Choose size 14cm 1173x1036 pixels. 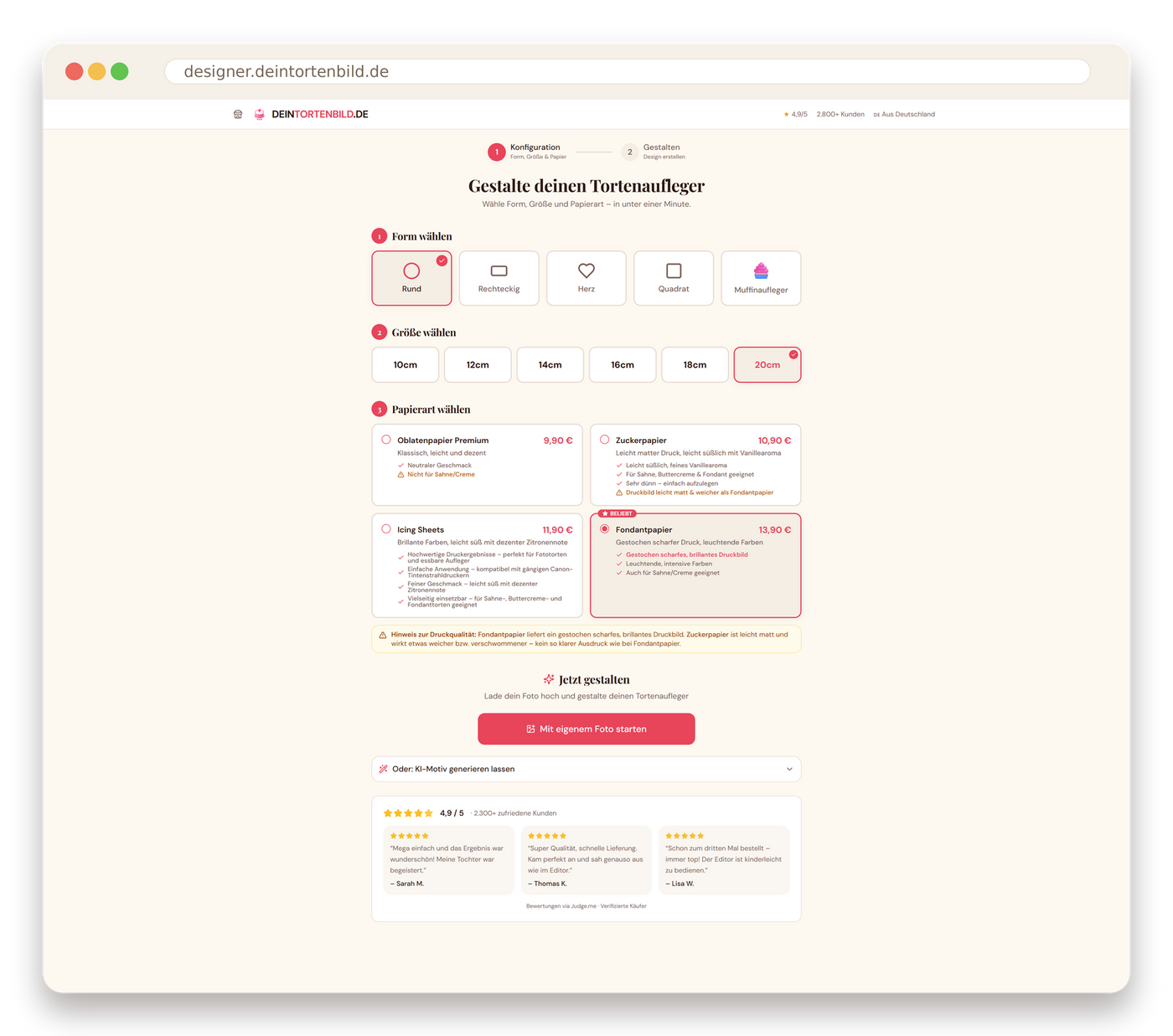pyautogui.click(x=550, y=364)
